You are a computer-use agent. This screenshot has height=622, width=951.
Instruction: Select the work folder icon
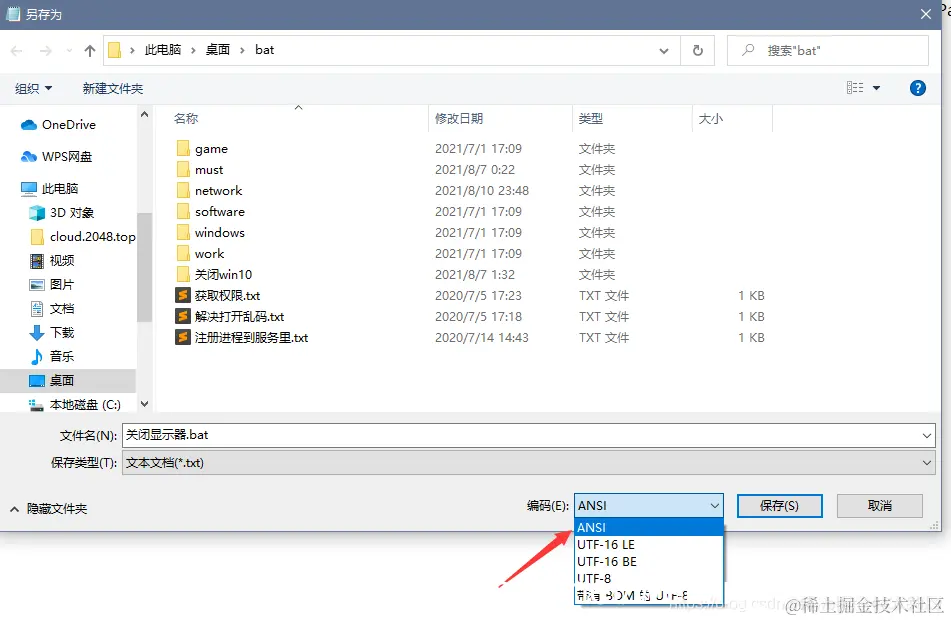click(183, 253)
